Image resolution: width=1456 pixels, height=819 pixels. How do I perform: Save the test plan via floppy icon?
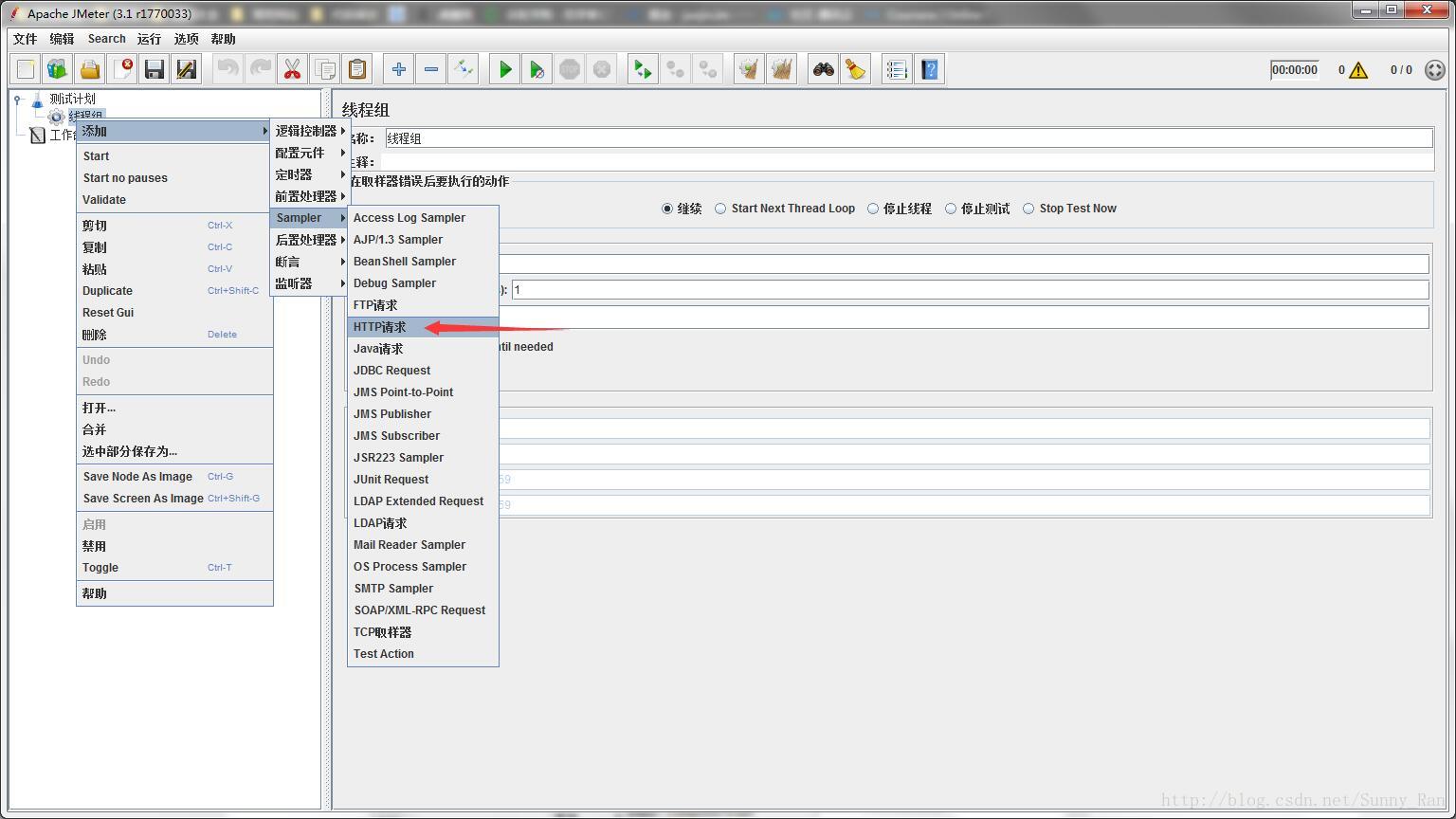155,69
